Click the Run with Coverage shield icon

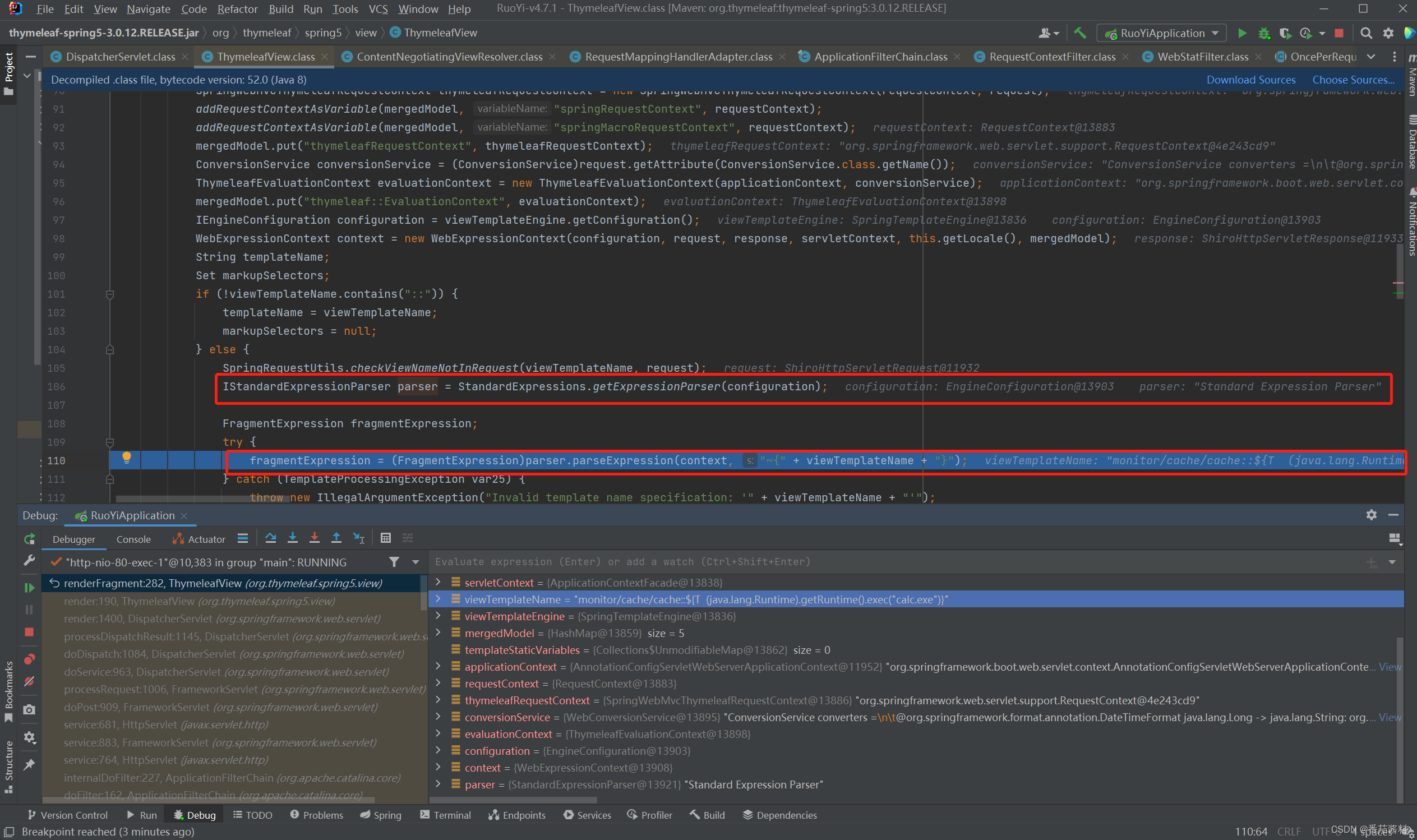click(x=1285, y=34)
